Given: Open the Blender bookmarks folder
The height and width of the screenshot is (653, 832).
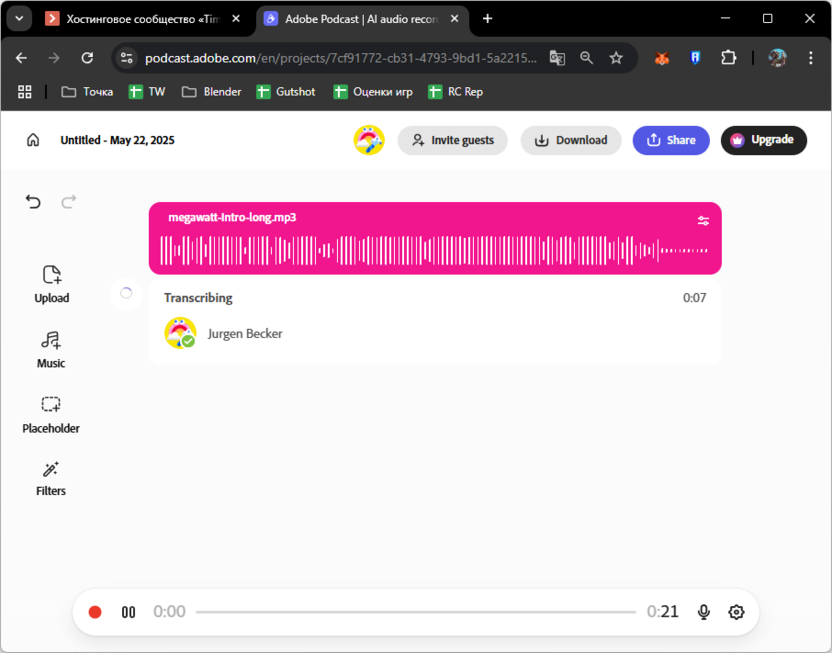Looking at the screenshot, I should tap(212, 92).
